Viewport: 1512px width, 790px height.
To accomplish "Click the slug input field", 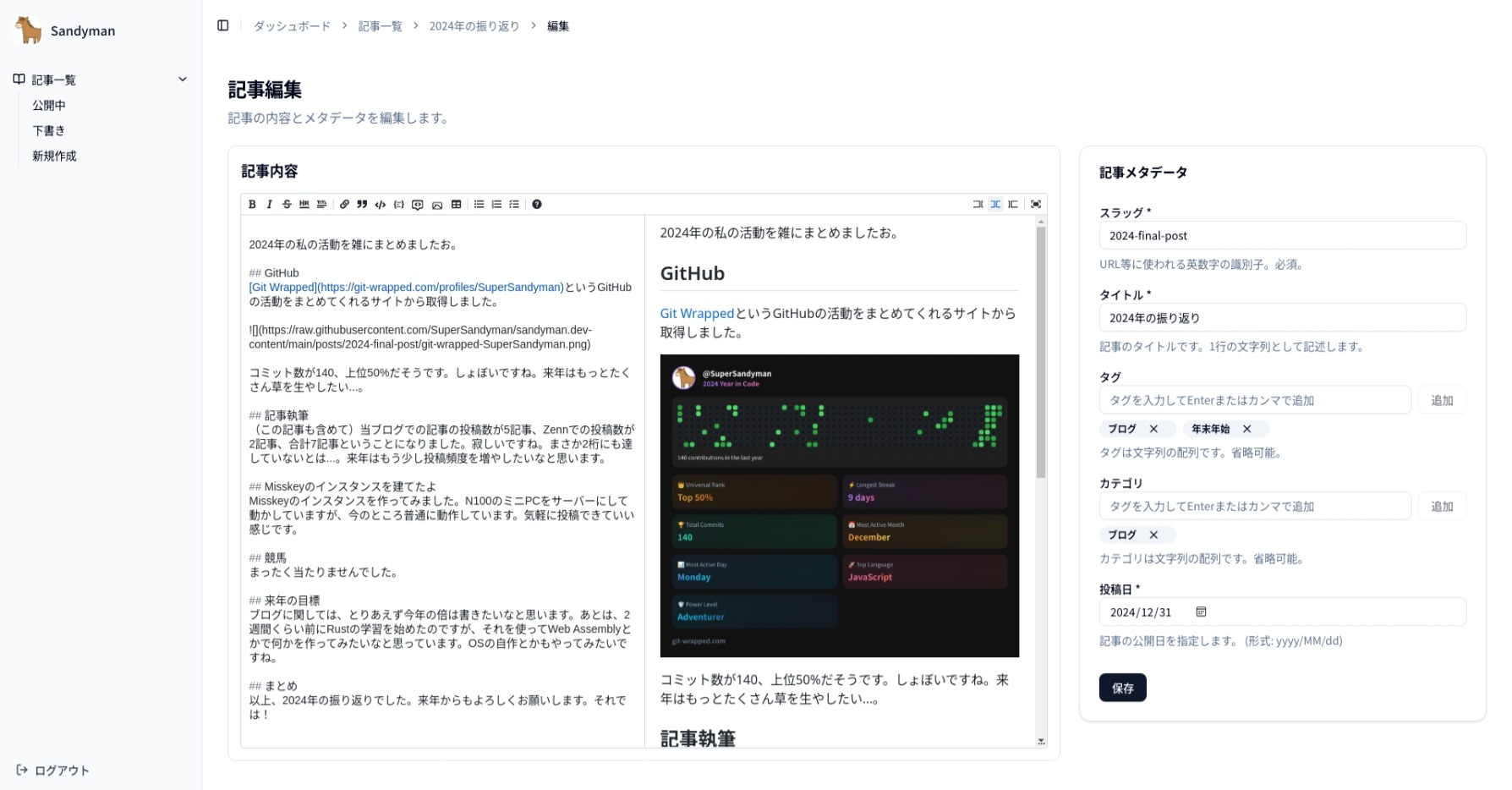I will (x=1282, y=235).
